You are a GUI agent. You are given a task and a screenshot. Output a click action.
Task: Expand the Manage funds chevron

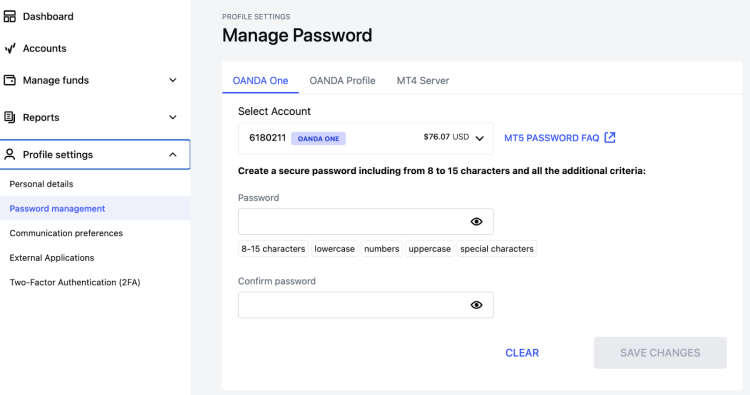[173, 80]
